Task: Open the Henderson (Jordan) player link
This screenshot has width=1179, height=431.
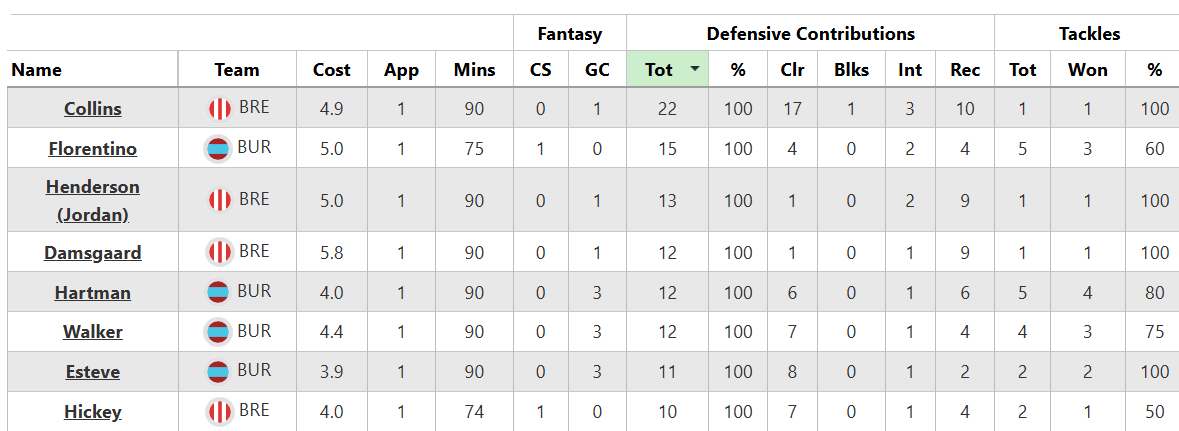Action: 93,200
